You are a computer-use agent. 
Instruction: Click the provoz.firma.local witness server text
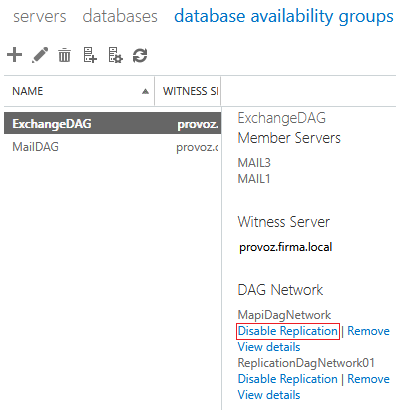coord(286,247)
